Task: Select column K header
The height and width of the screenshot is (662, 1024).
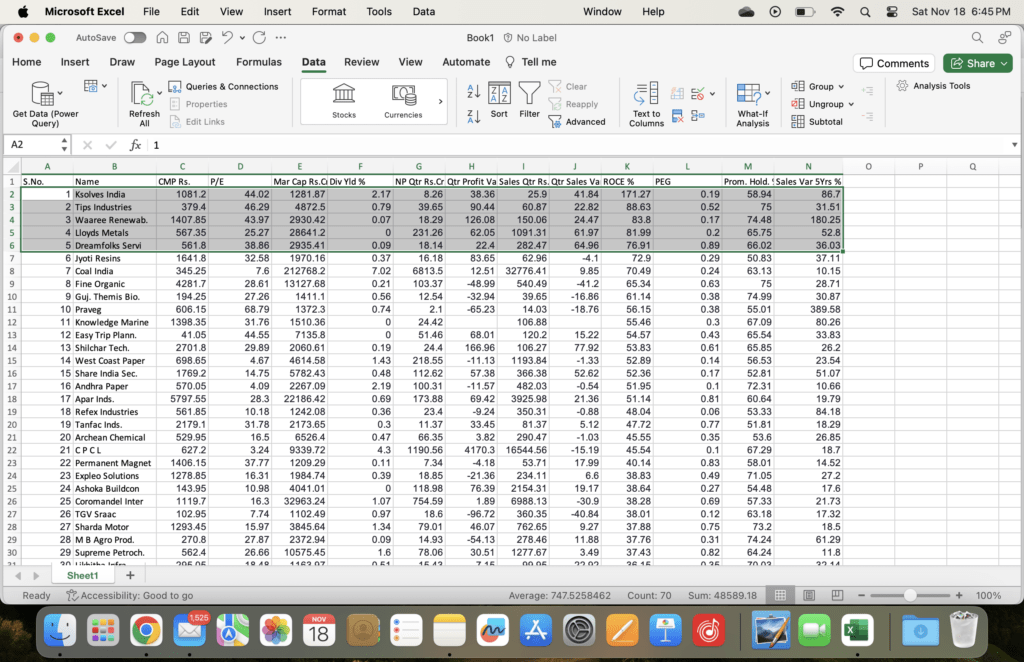Action: [x=627, y=166]
